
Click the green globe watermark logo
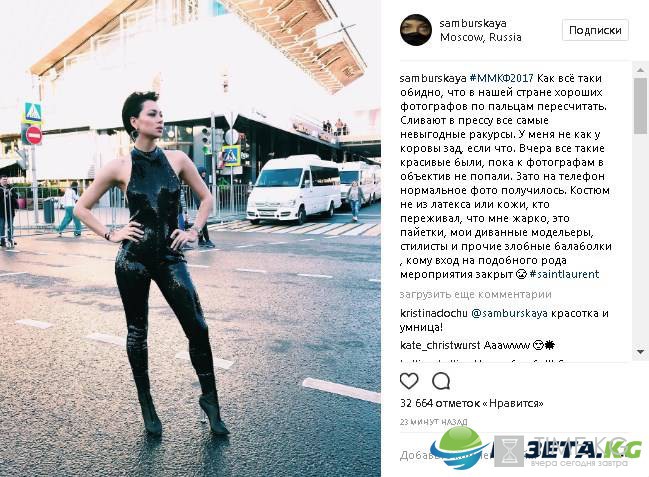point(459,448)
